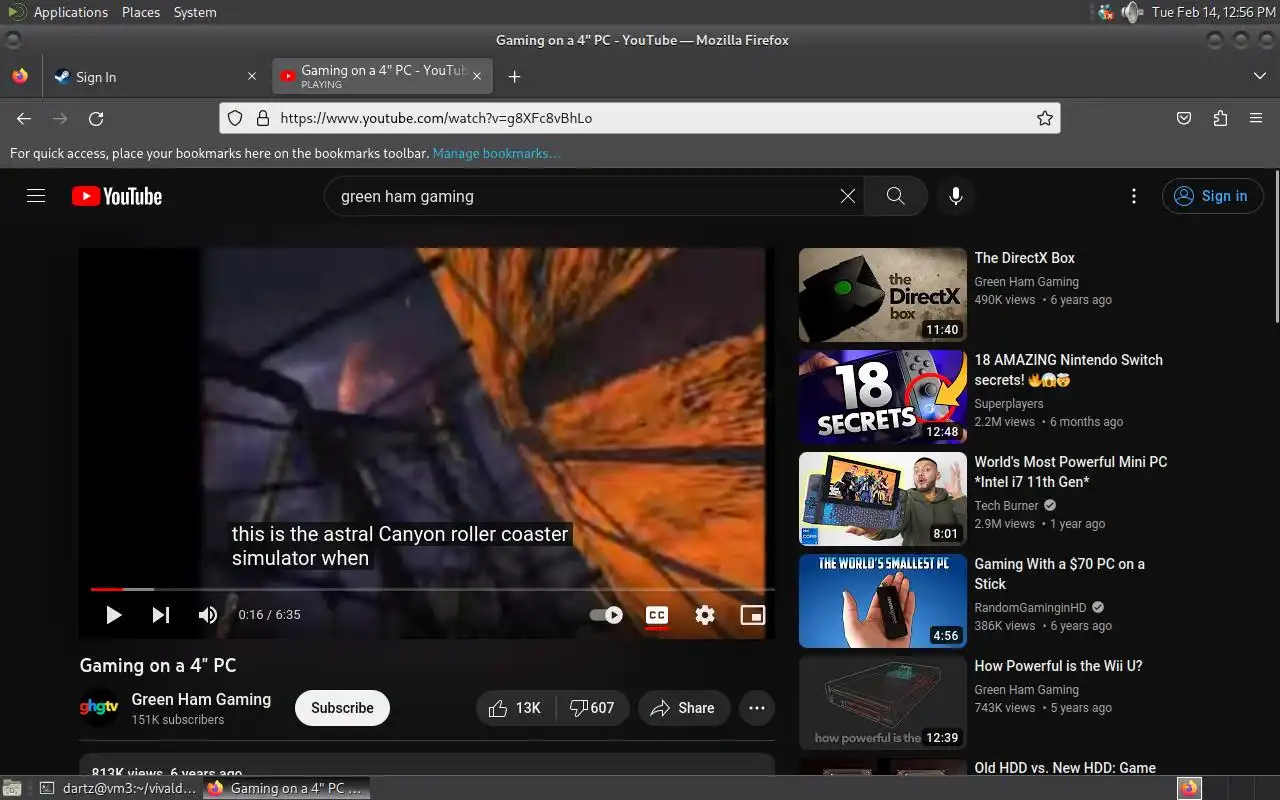Subscribe to Green Ham Gaming

342,708
